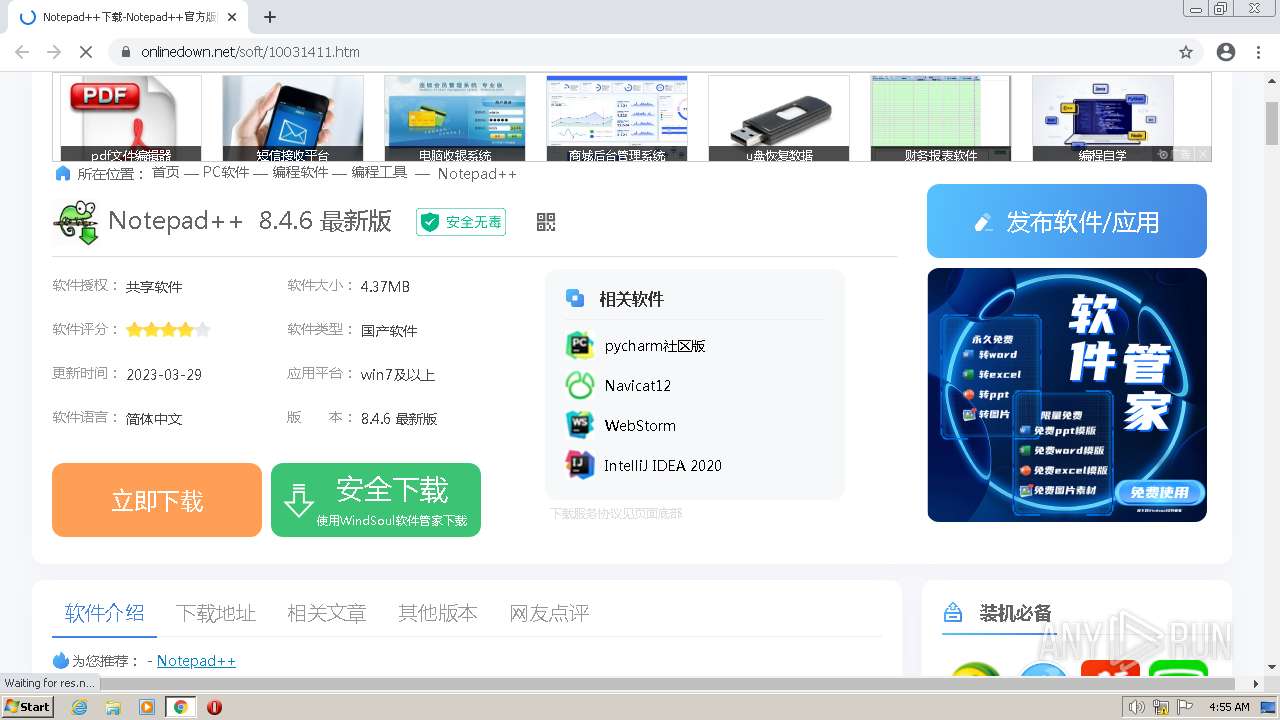This screenshot has height=720, width=1280.
Task: Click the green shield safety badge
Action: click(x=461, y=222)
